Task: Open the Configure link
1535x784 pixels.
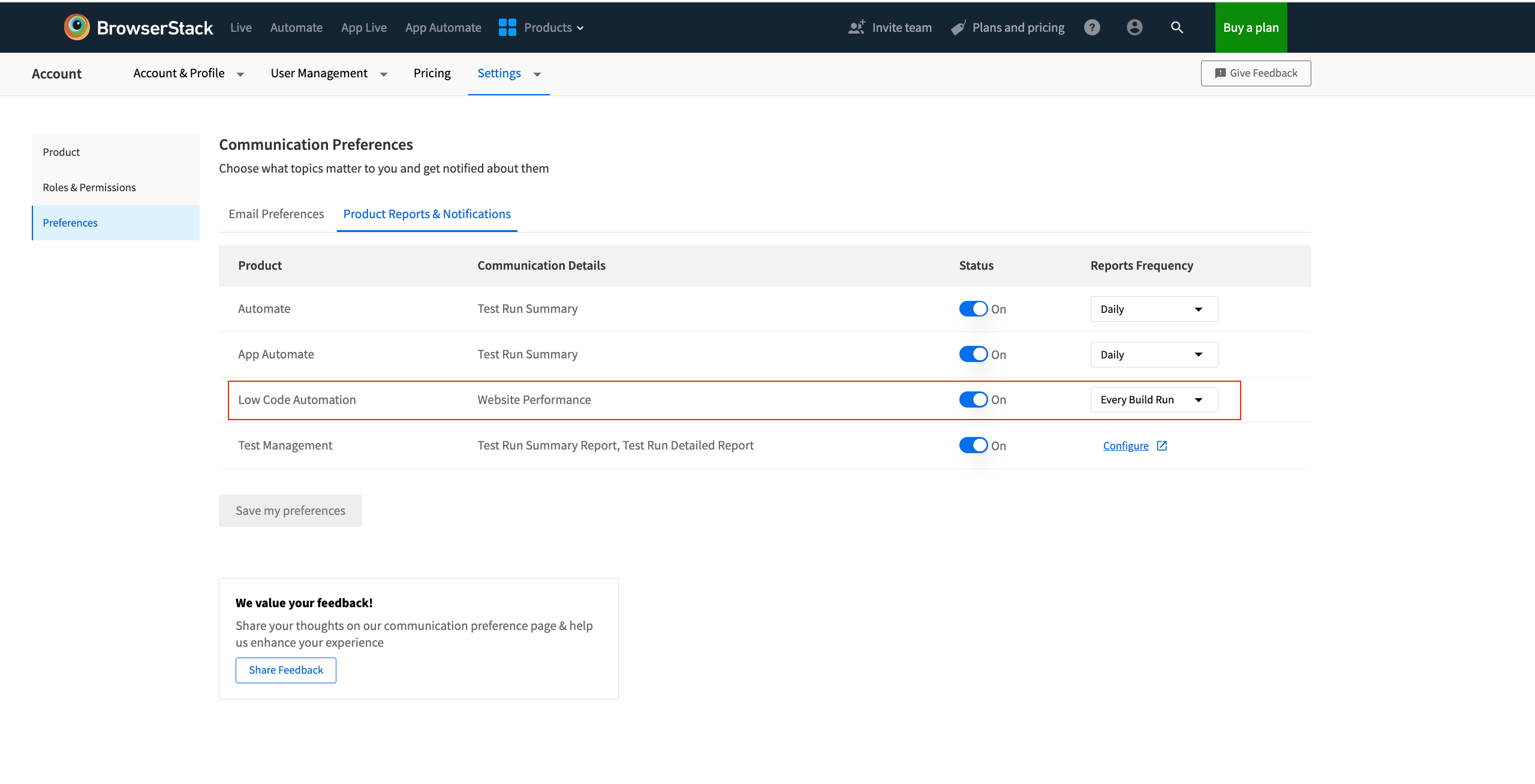Action: [x=1125, y=445]
